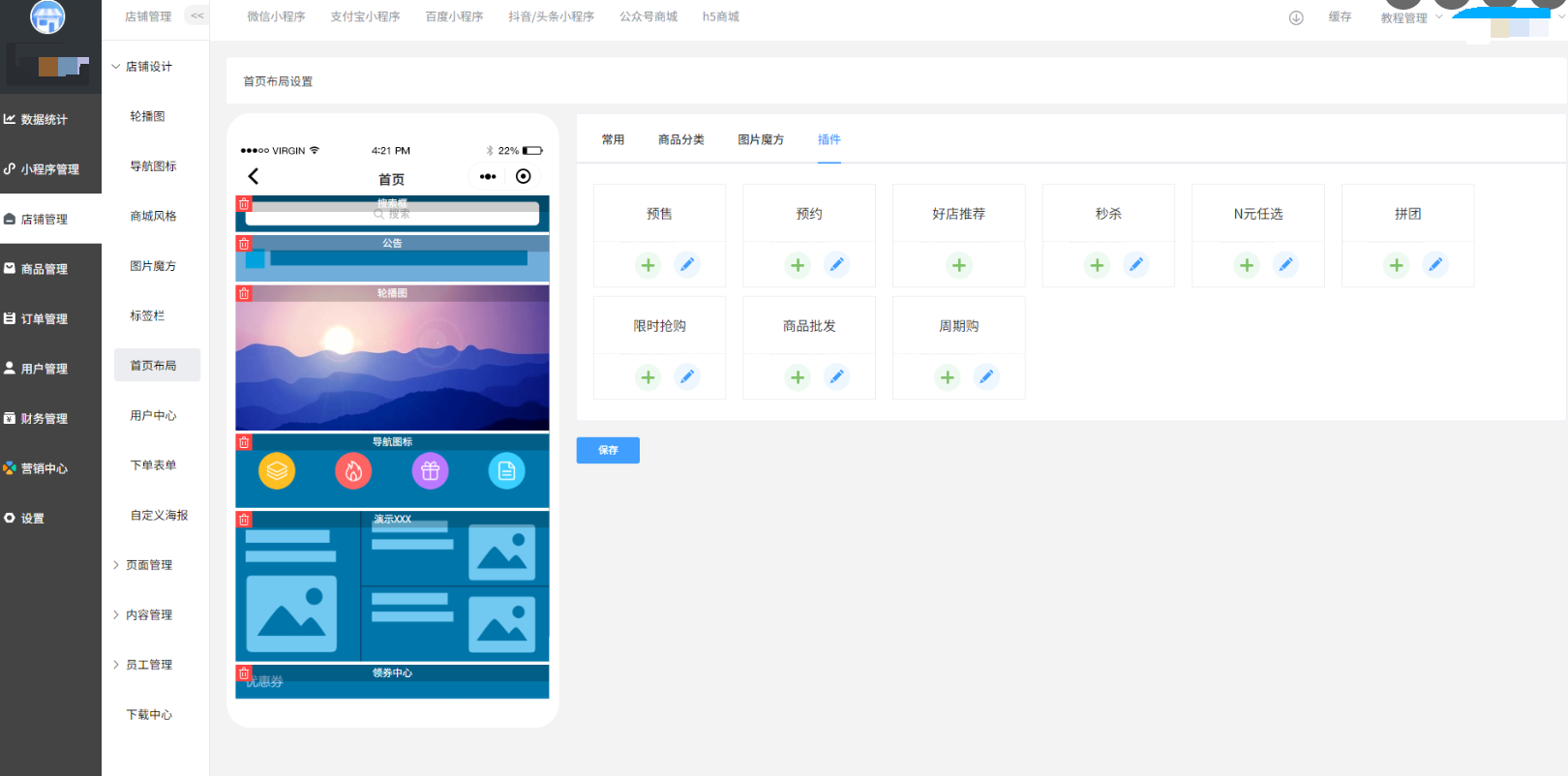Click the download icon in top bar
Image resolution: width=1568 pixels, height=776 pixels.
pos(1296,17)
